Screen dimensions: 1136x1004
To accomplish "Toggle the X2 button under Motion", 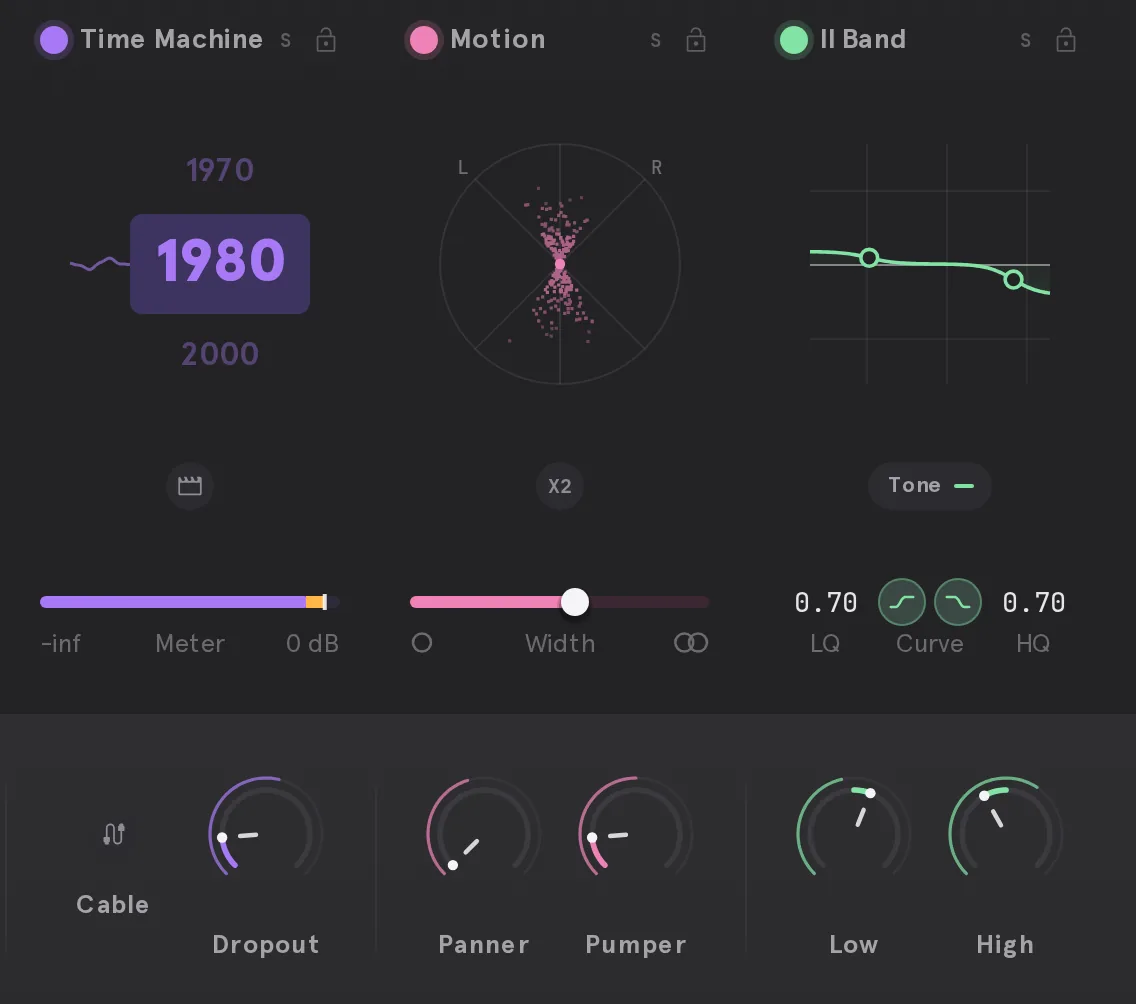I will coord(559,486).
